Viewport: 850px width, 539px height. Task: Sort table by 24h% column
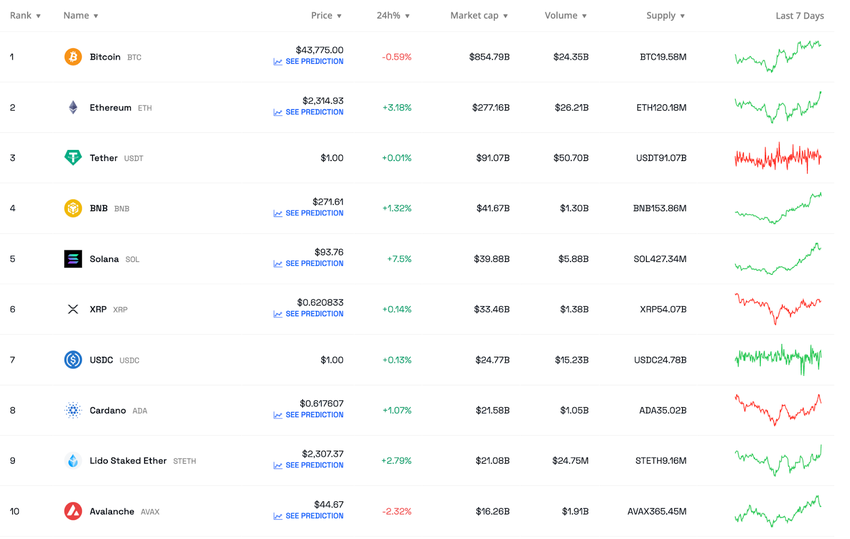tap(393, 15)
